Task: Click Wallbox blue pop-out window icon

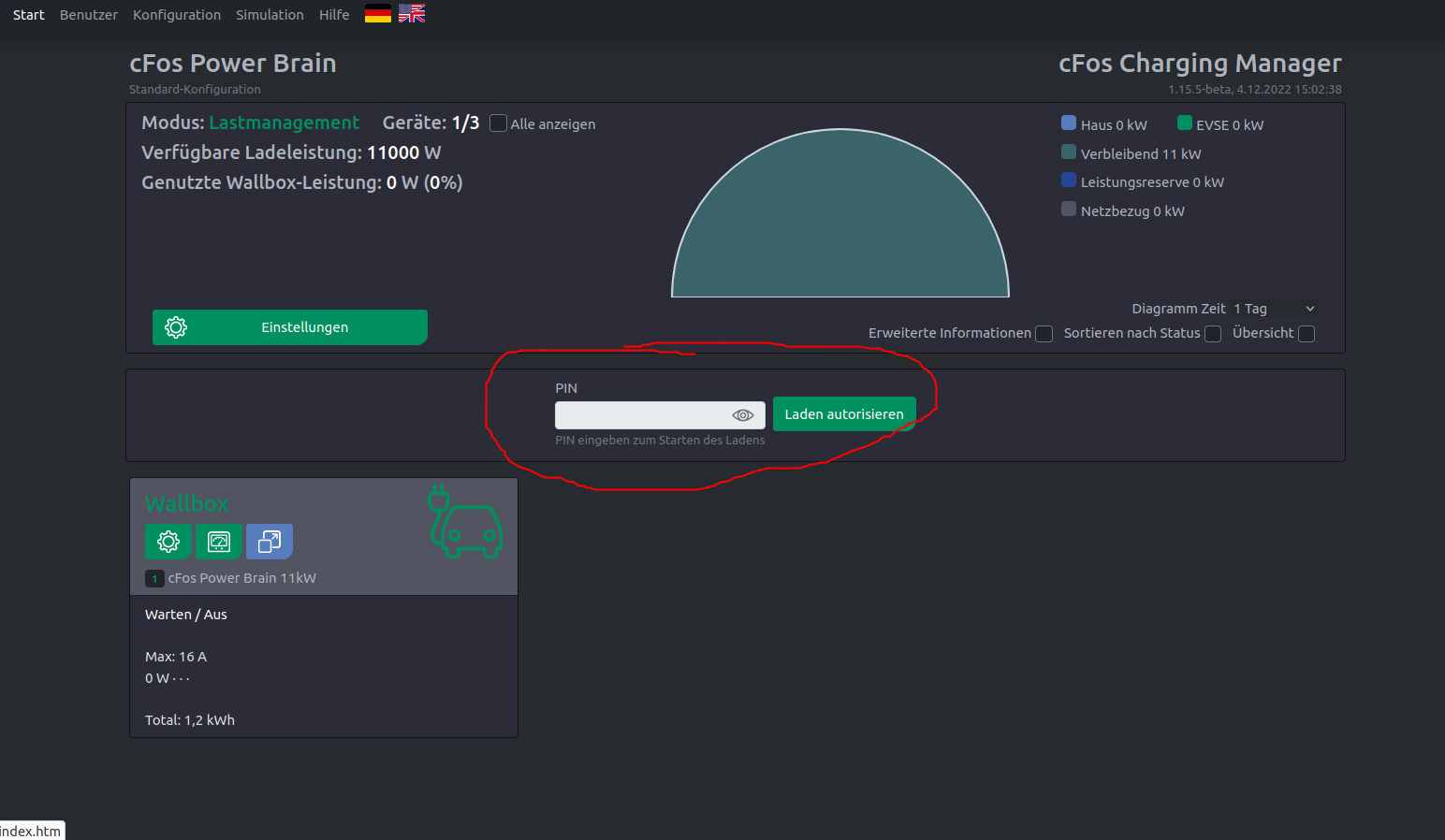Action: pos(270,542)
